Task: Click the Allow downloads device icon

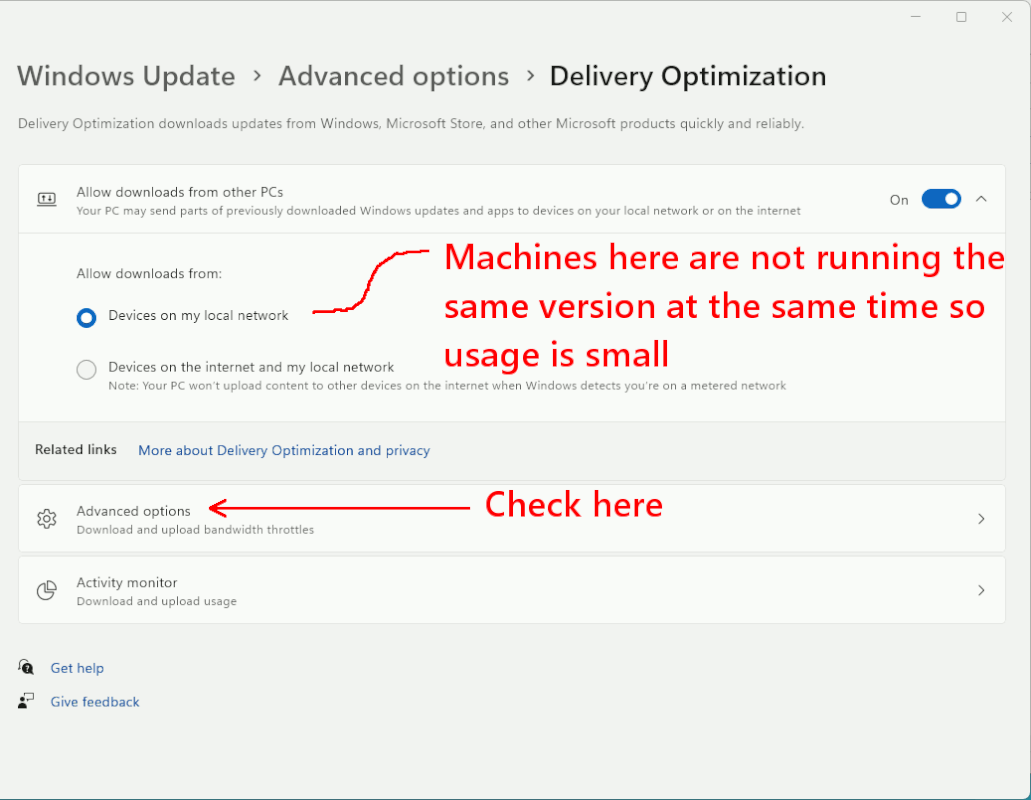Action: pos(47,199)
